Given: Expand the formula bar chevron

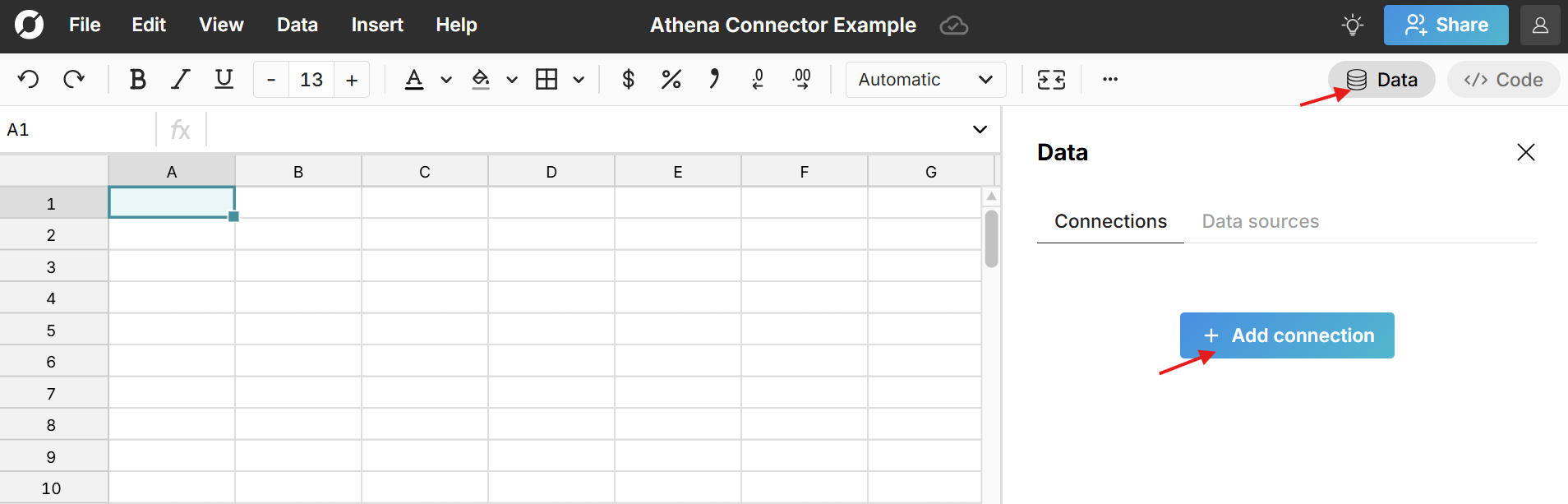Looking at the screenshot, I should (978, 129).
